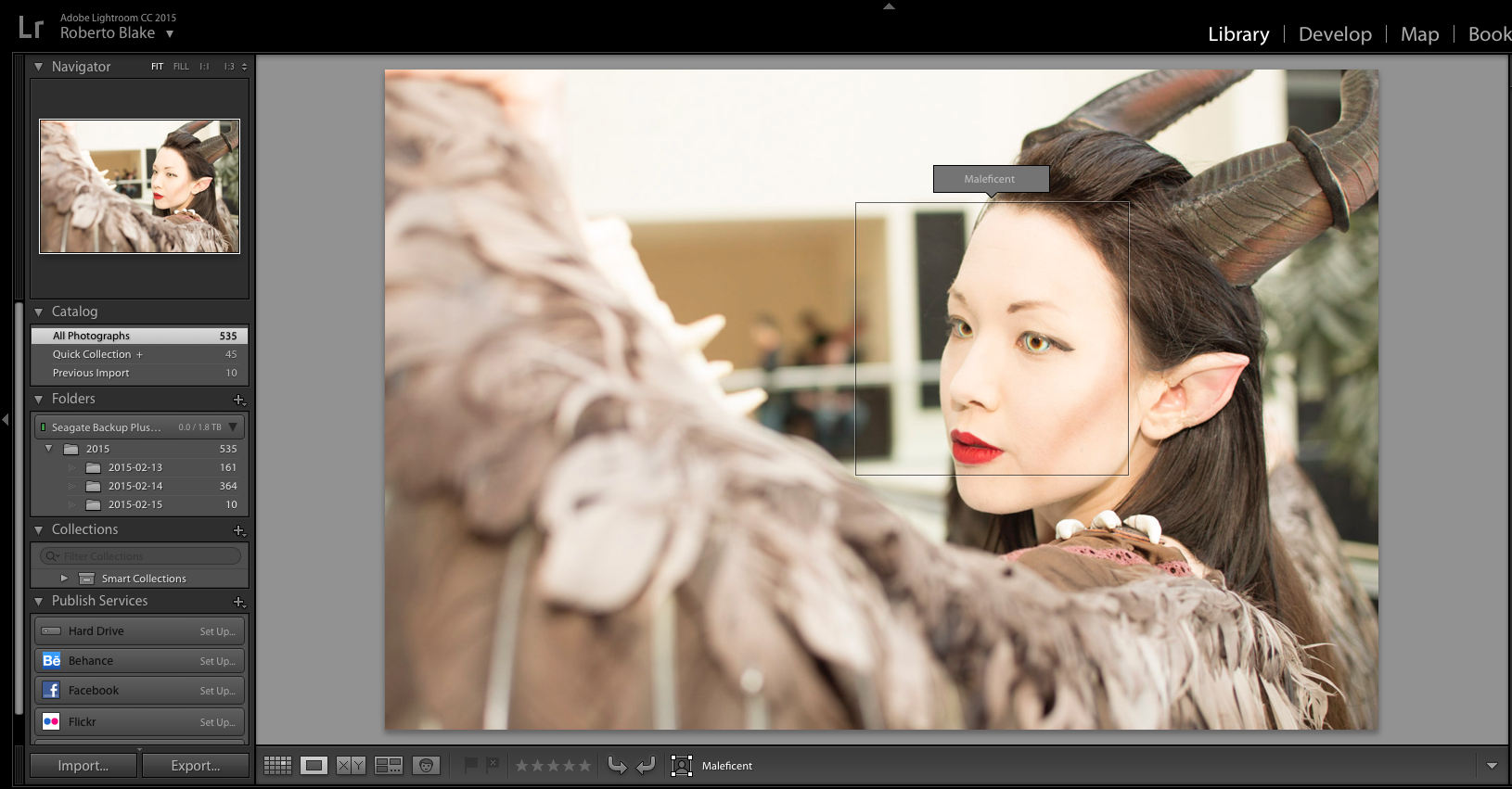Rotate photo clockwise using toolbar arrow
The width and height of the screenshot is (1512, 789).
coord(646,765)
